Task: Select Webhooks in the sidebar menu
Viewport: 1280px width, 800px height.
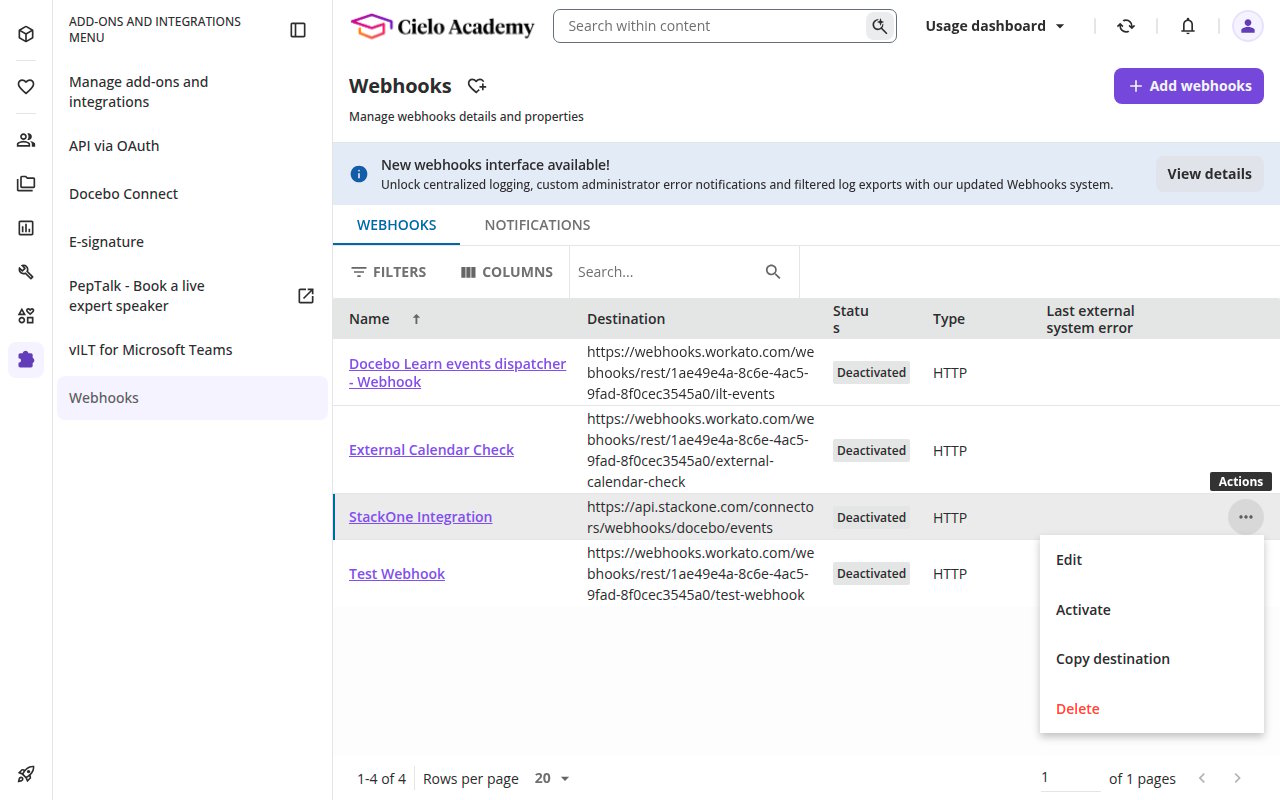Action: point(192,398)
